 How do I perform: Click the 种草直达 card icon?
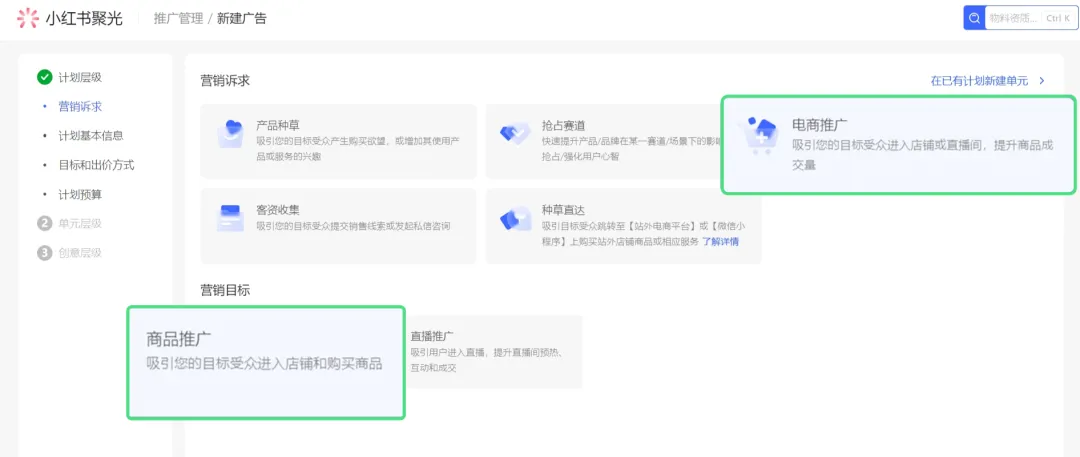point(515,219)
